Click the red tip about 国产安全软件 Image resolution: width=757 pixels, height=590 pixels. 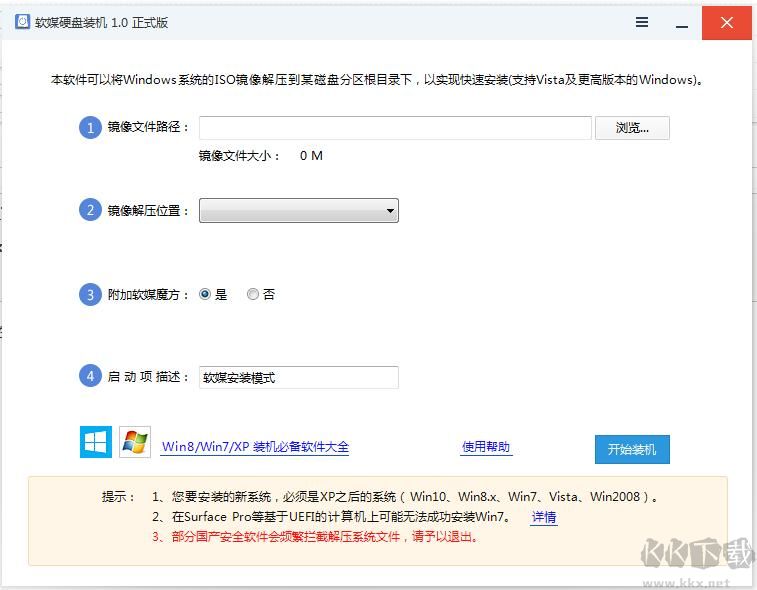[x=315, y=537]
